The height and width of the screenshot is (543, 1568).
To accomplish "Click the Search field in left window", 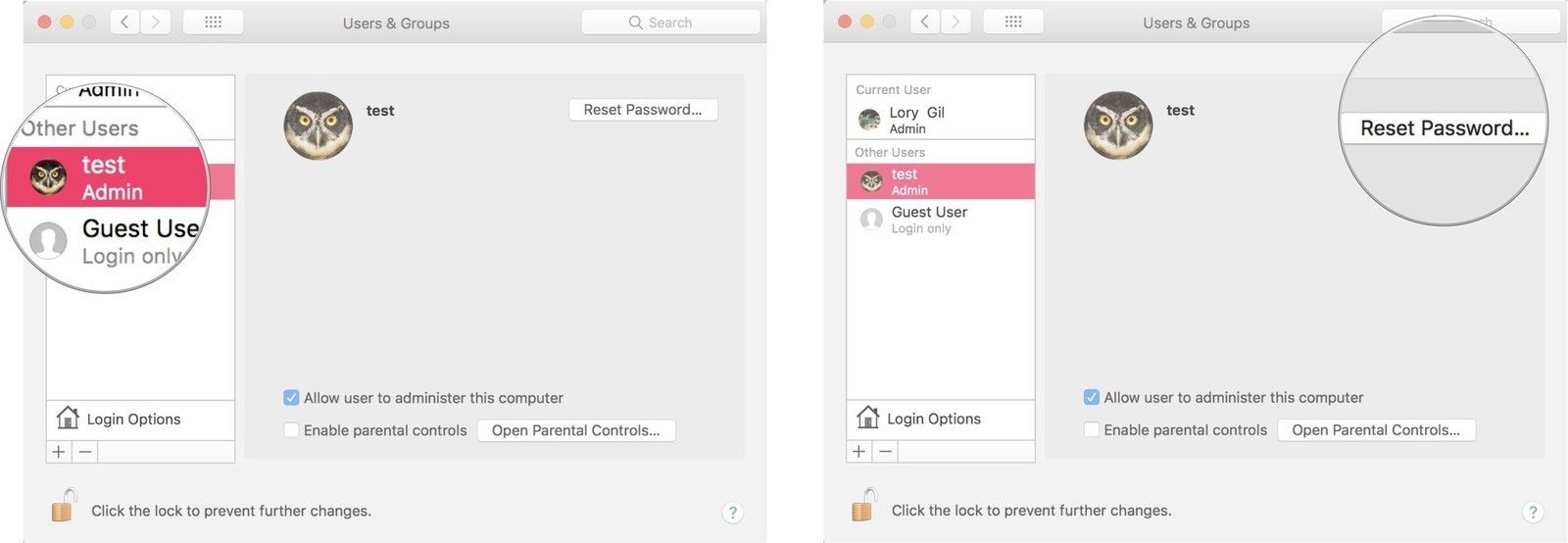I will pos(670,23).
